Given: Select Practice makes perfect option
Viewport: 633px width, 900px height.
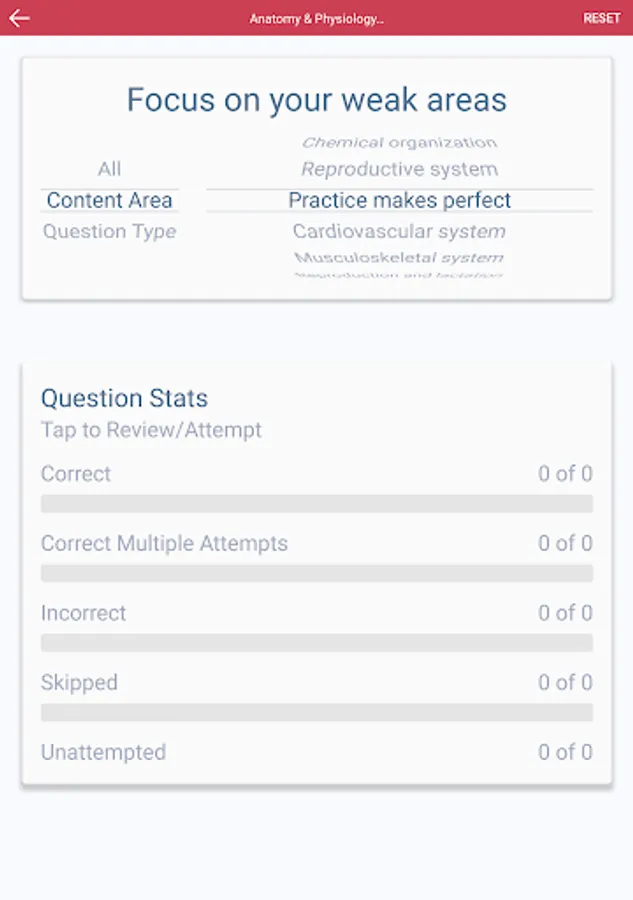Looking at the screenshot, I should pyautogui.click(x=399, y=200).
